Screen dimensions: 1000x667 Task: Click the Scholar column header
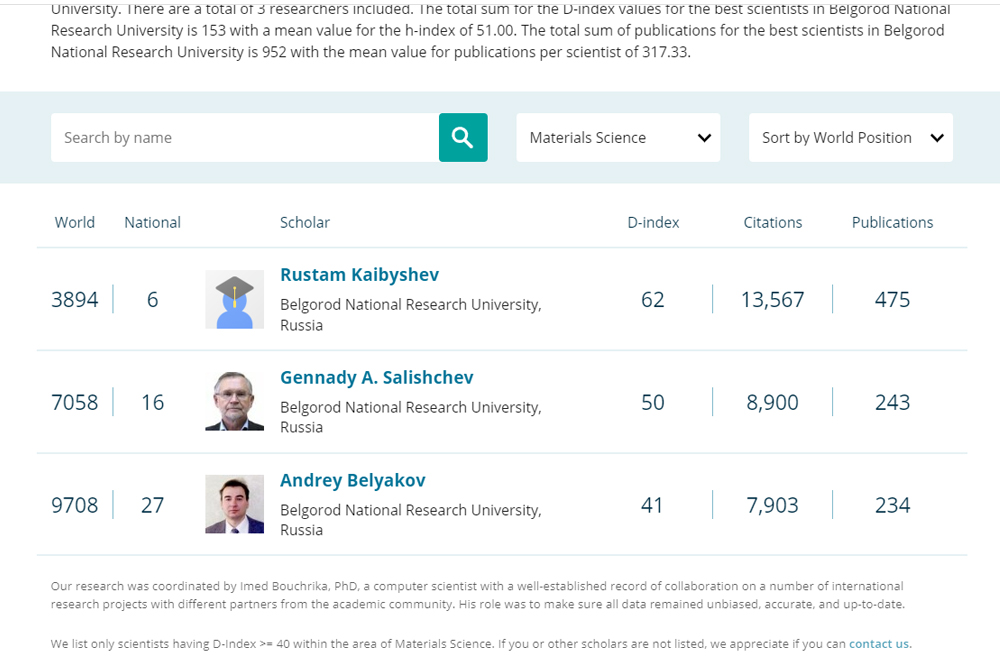click(305, 222)
